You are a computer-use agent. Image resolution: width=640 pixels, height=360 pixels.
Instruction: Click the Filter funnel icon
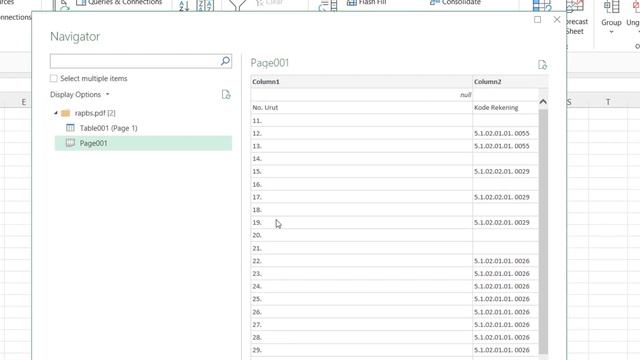pyautogui.click(x=237, y=5)
